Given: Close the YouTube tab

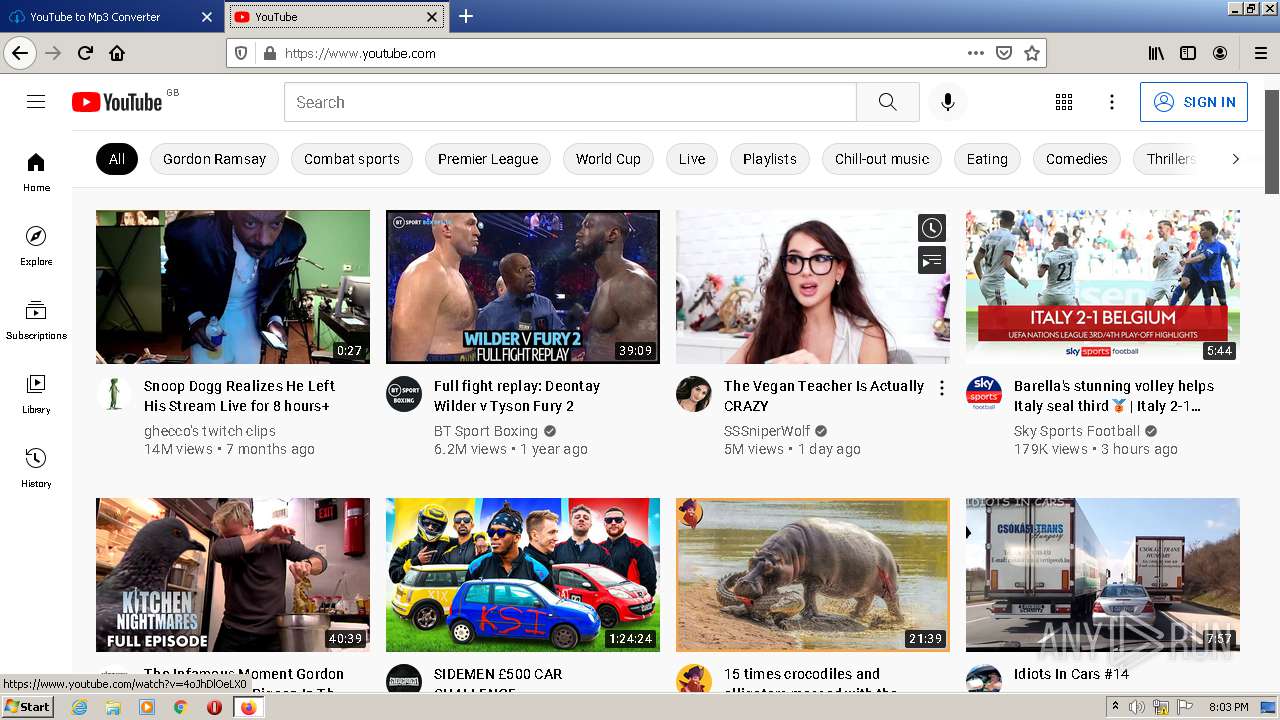Looking at the screenshot, I should click(x=432, y=17).
